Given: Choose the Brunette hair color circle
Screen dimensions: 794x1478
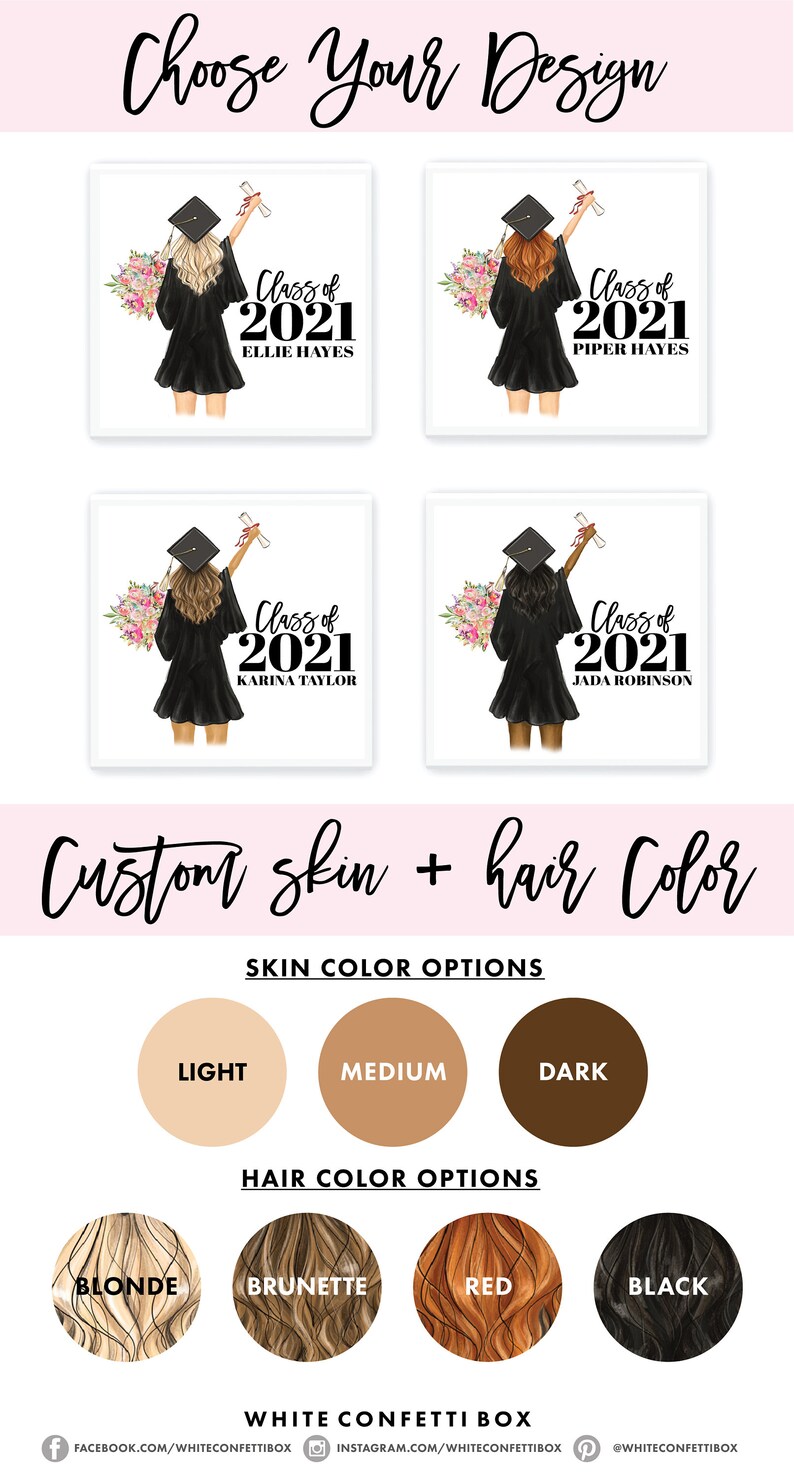Looking at the screenshot, I should coord(307,1286).
